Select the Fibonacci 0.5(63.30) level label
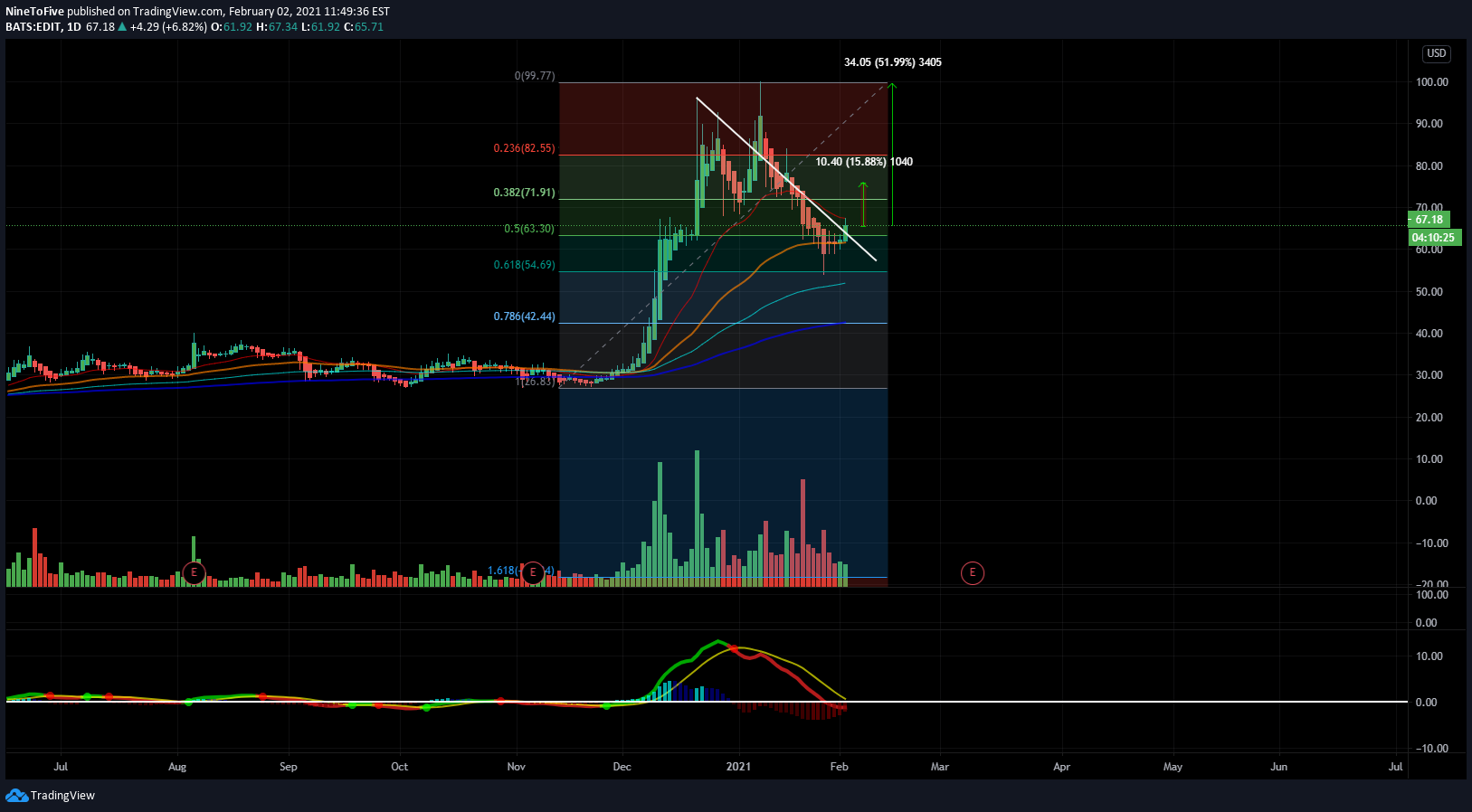1472x812 pixels. tap(529, 229)
